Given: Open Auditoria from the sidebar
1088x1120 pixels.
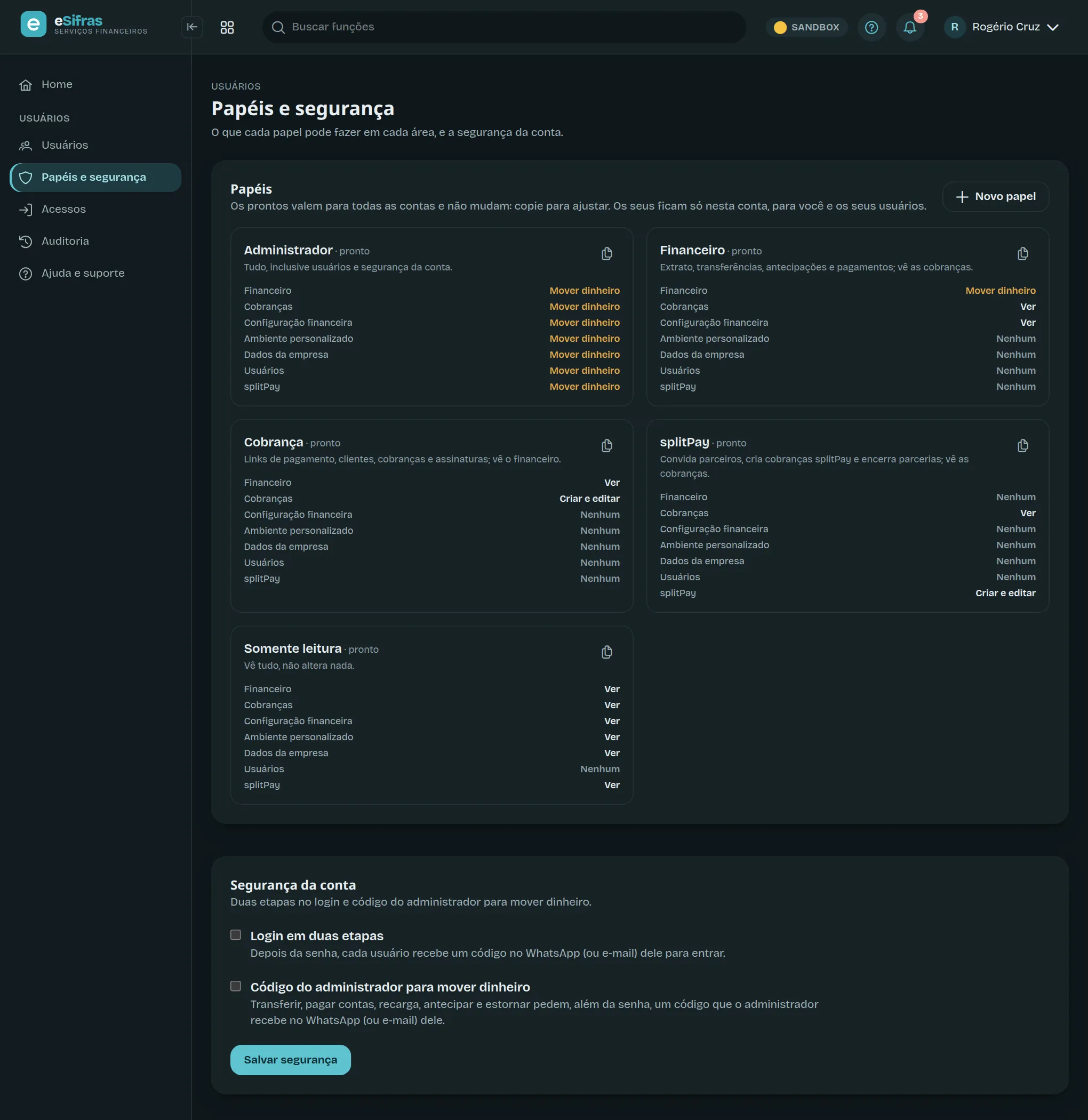Looking at the screenshot, I should [96, 241].
